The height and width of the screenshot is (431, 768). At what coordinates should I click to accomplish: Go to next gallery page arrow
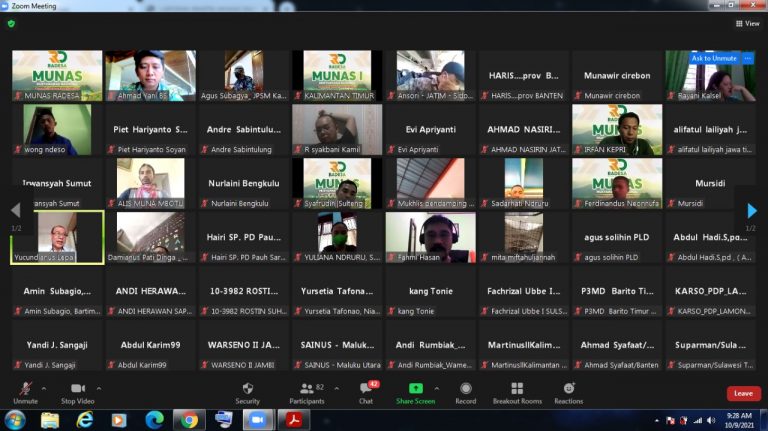[x=752, y=211]
